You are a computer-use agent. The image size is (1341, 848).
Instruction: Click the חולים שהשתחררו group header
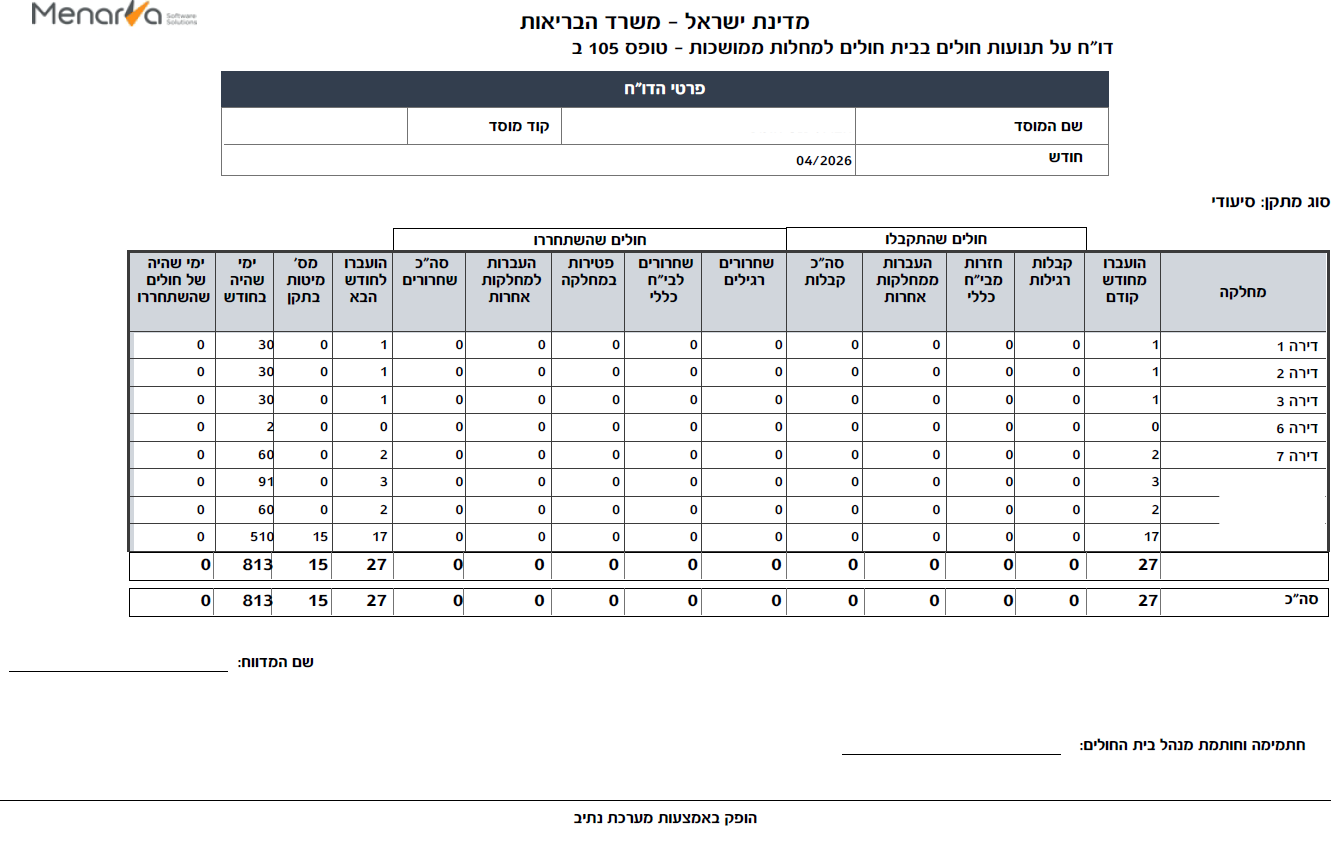[590, 239]
